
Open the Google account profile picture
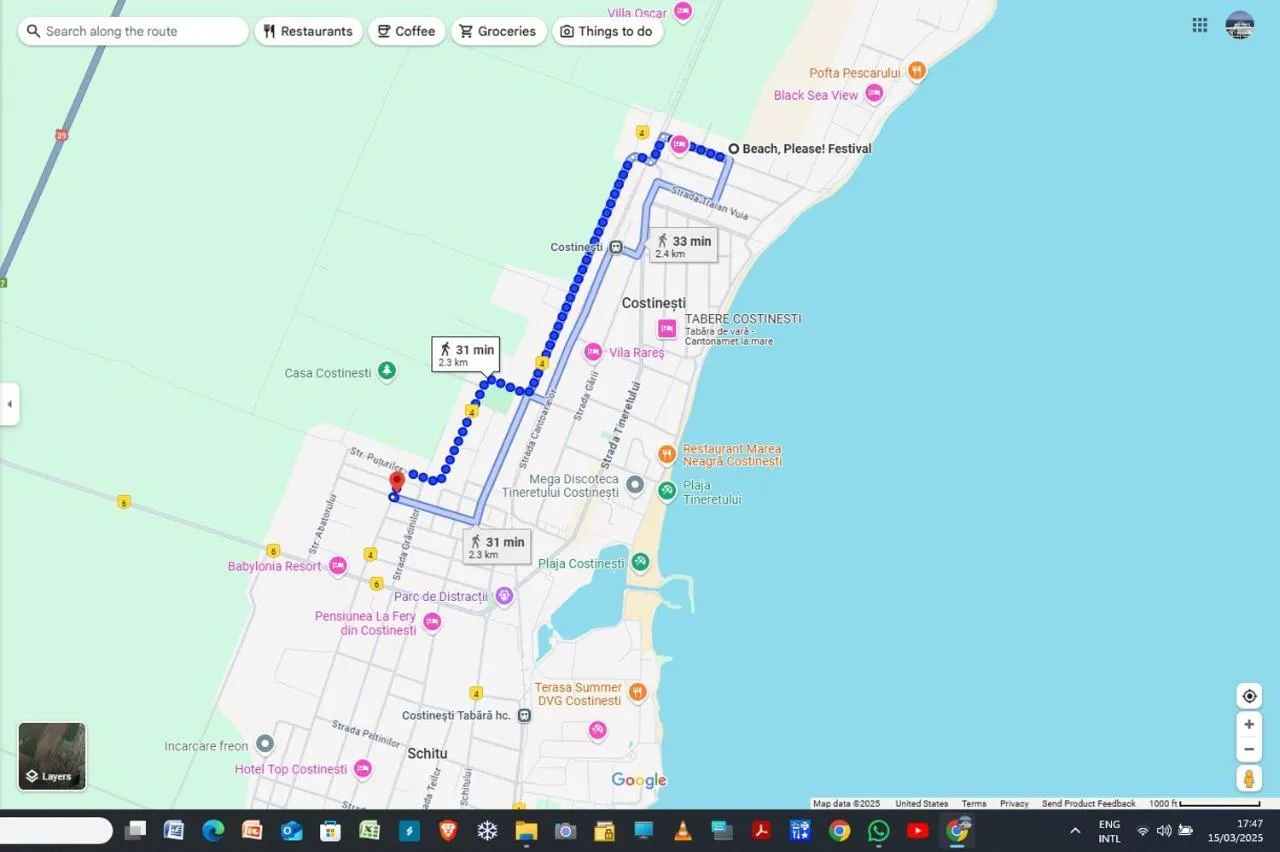tap(1240, 25)
